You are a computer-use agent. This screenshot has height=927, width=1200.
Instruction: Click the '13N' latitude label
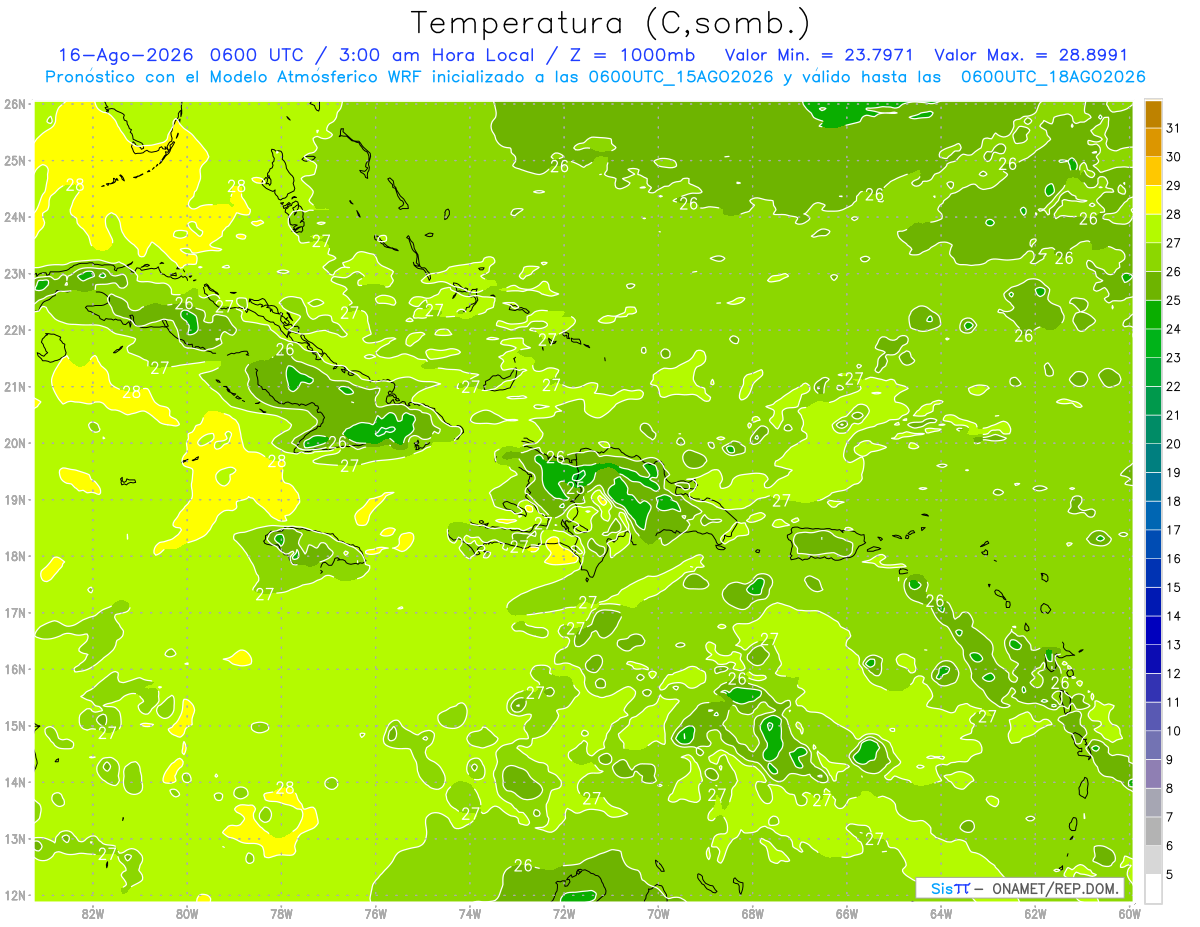click(14, 839)
